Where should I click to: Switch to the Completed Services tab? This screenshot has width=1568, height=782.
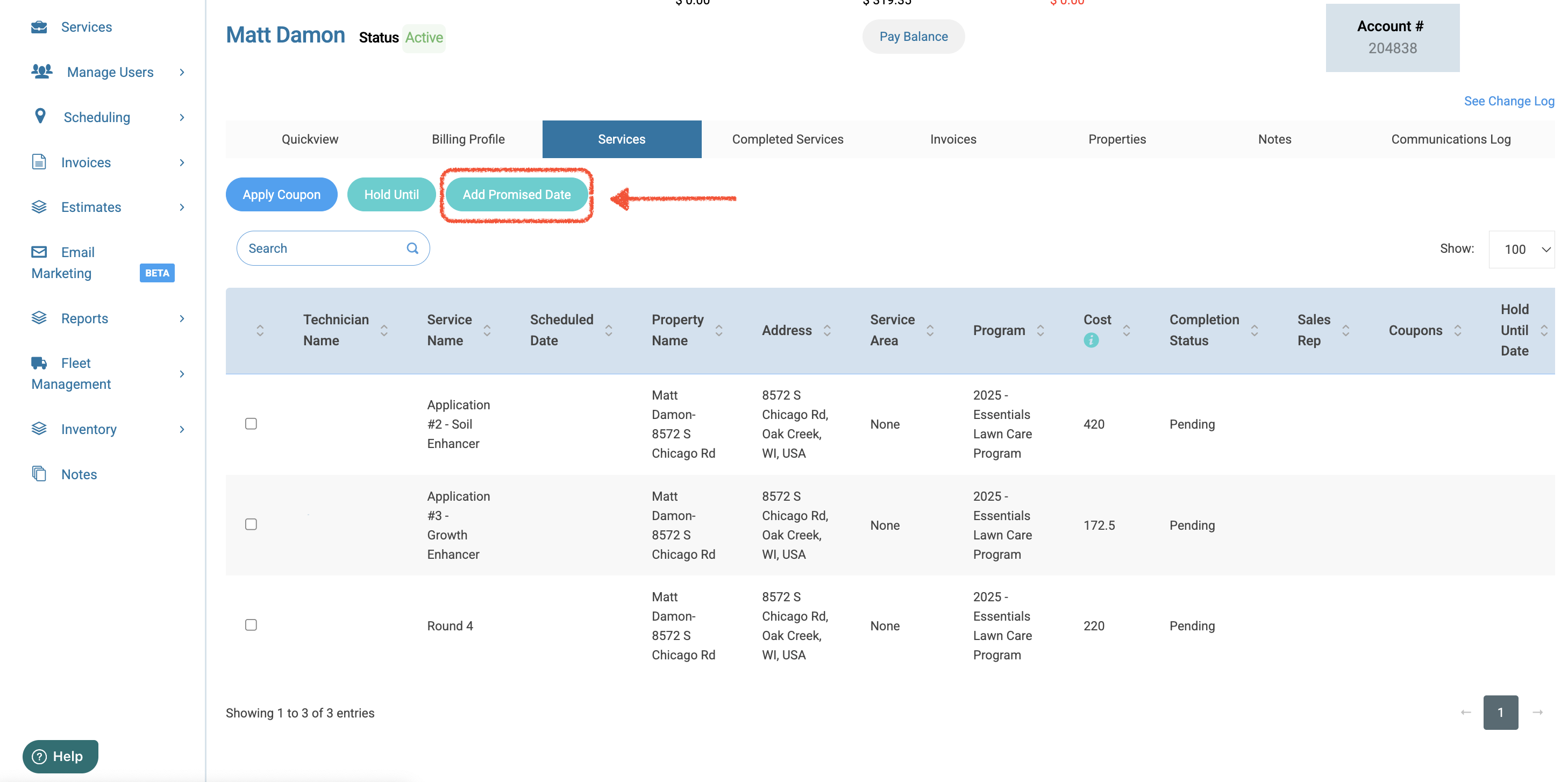click(x=787, y=139)
